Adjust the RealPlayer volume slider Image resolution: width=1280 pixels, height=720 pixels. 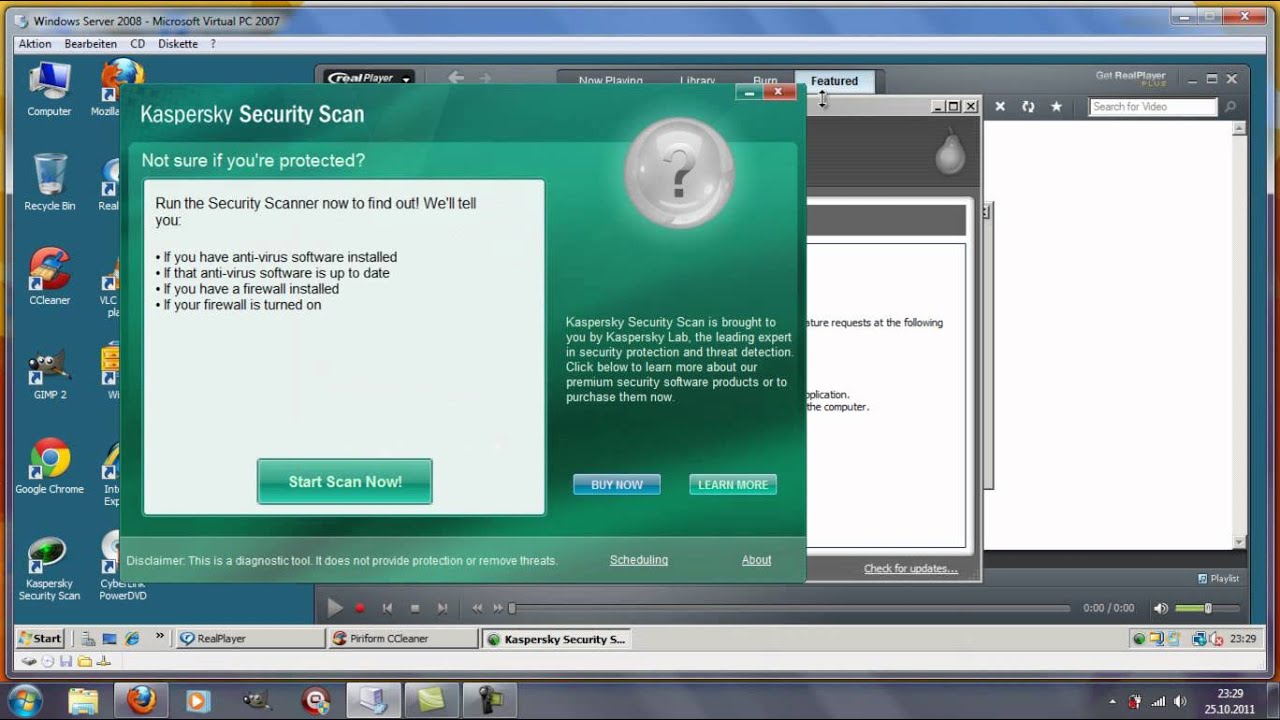1207,608
